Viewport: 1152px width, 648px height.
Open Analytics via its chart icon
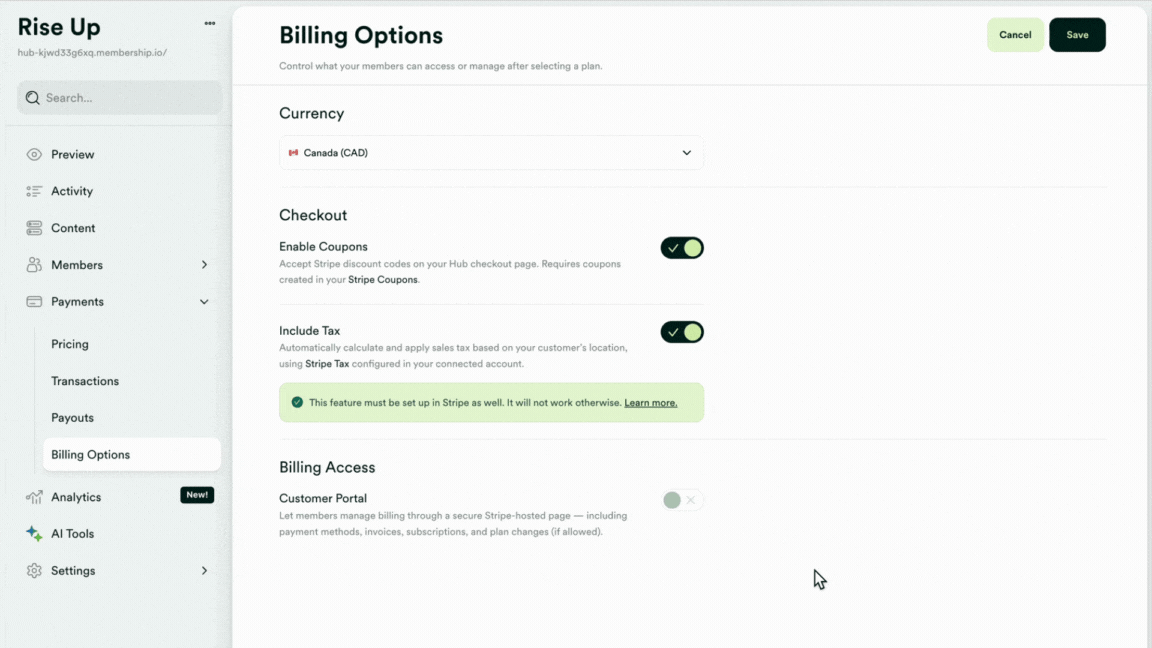click(33, 496)
